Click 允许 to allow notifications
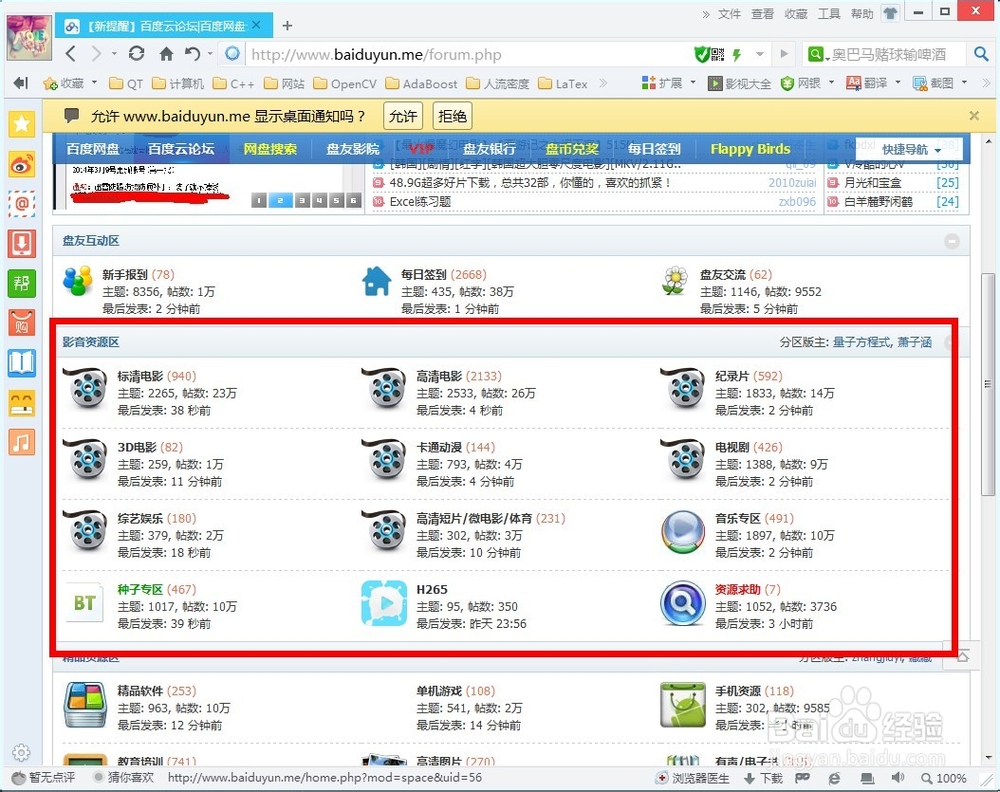1000x792 pixels. tap(402, 115)
